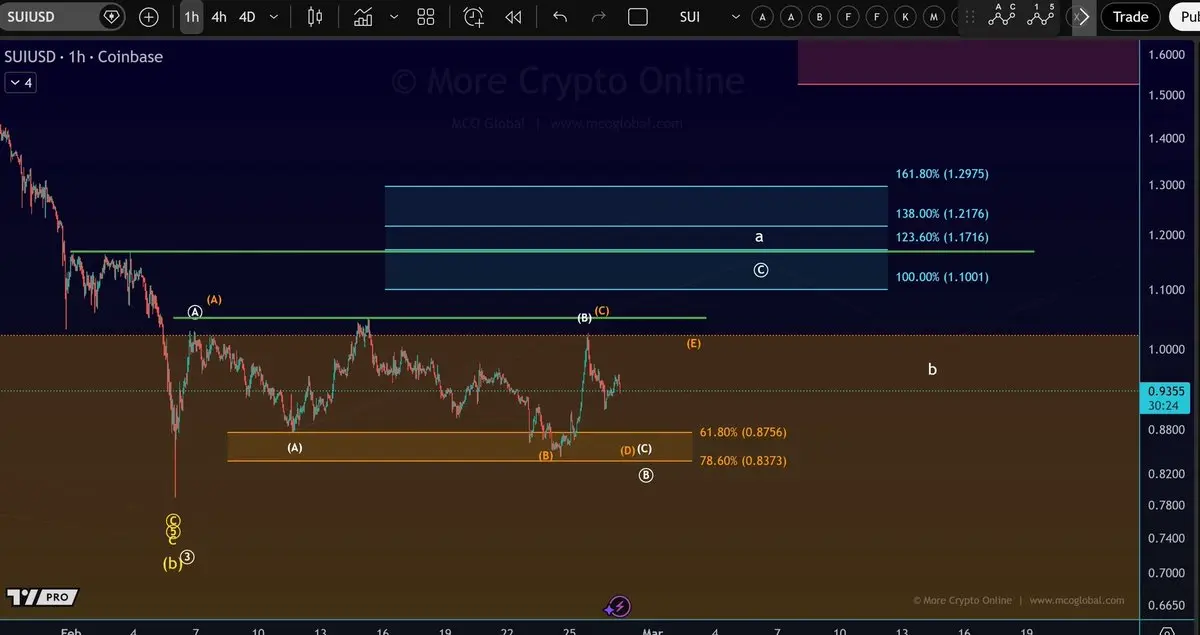Open the Indicators panel icon
This screenshot has height=635, width=1200.
pyautogui.click(x=363, y=17)
